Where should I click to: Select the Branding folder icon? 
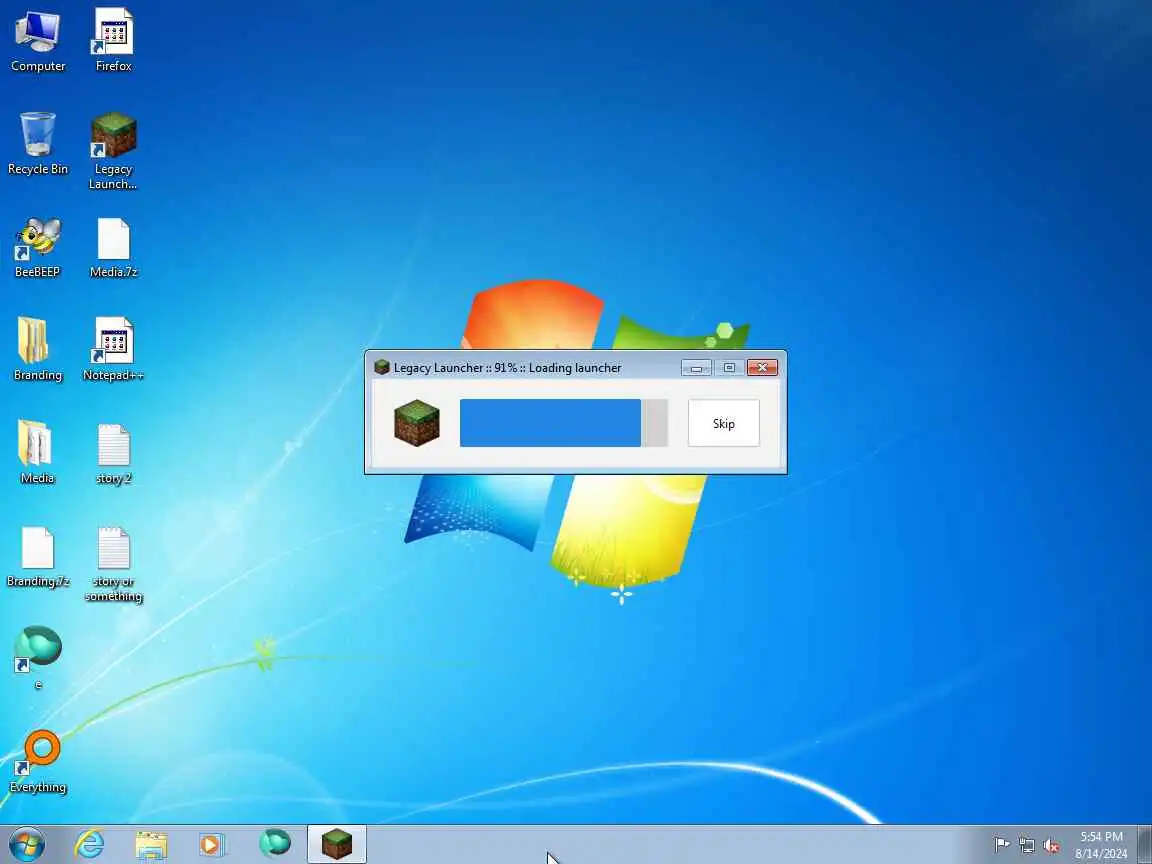tap(37, 350)
